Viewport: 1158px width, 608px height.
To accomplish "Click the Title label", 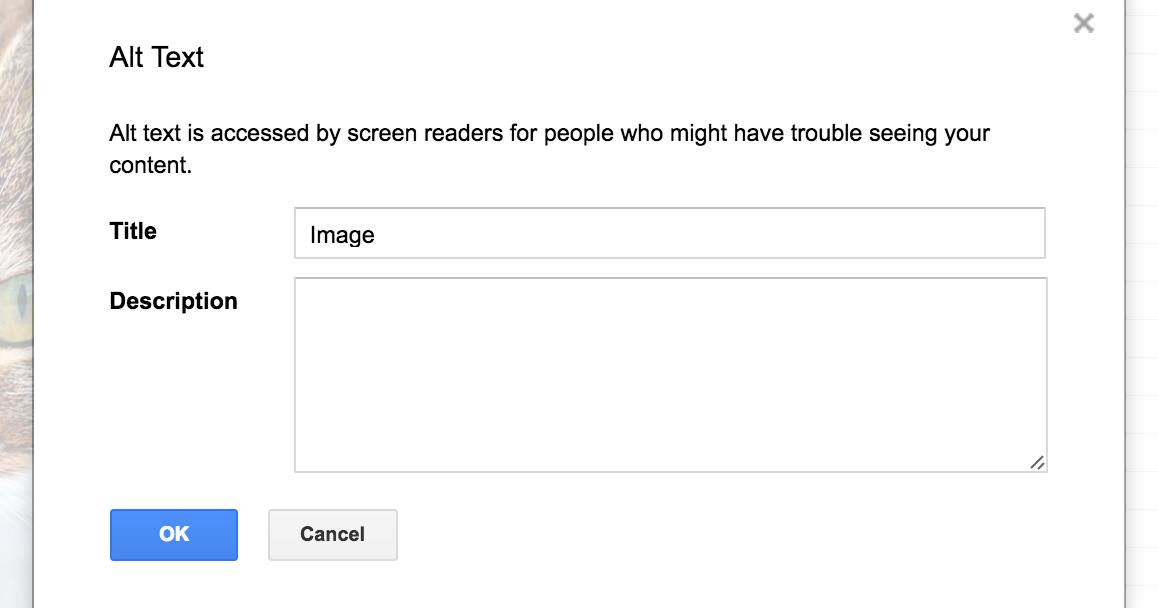I will (132, 231).
